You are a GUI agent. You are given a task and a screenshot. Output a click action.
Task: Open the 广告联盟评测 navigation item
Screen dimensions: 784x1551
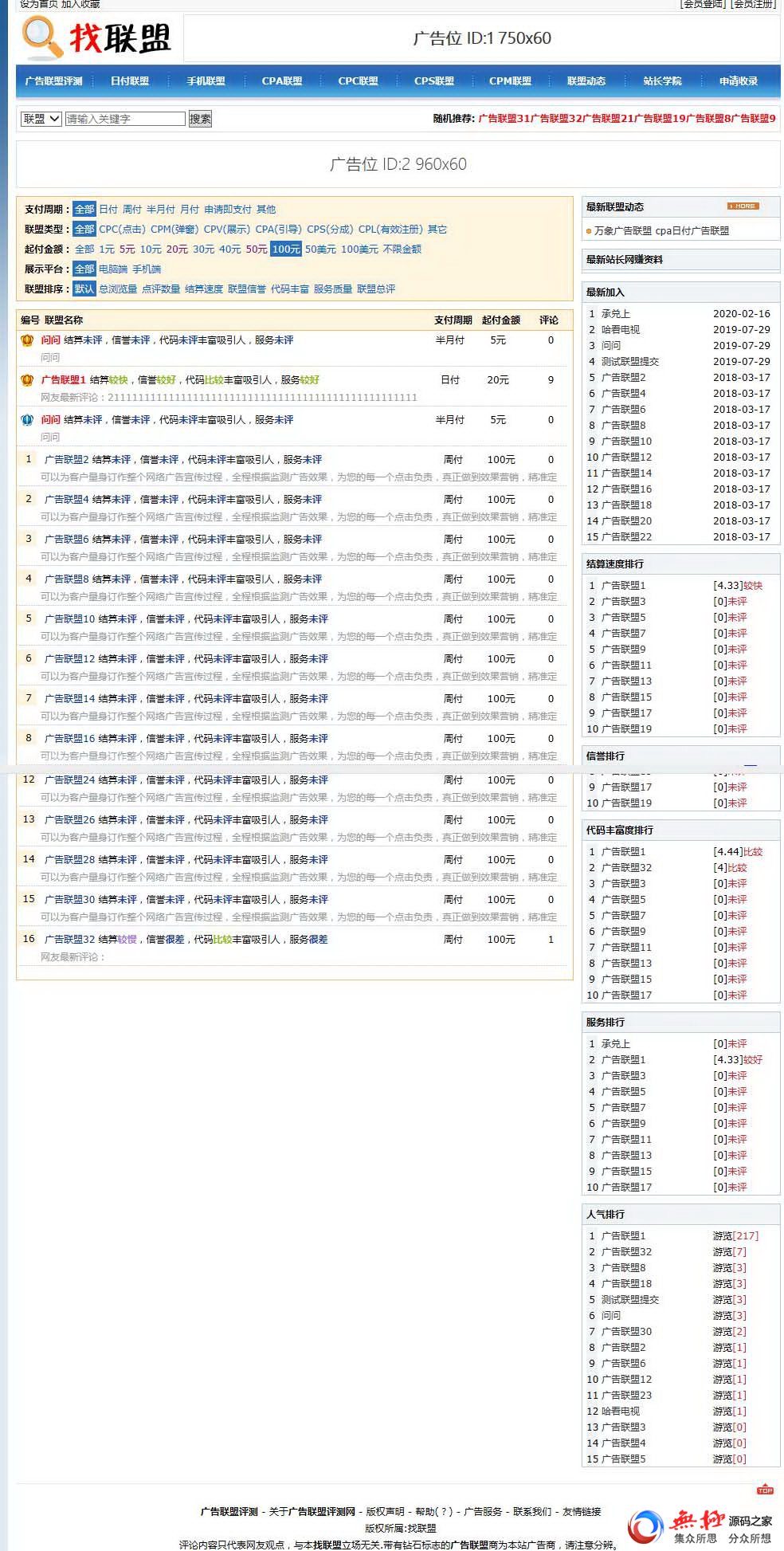(x=54, y=81)
